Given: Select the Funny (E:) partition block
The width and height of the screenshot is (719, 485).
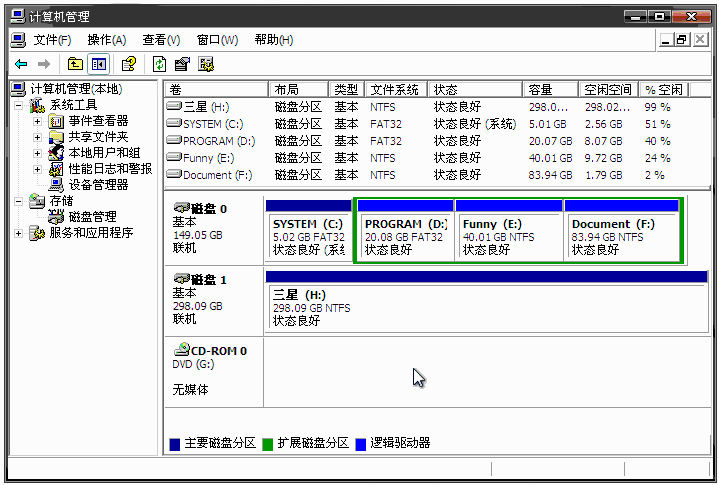Looking at the screenshot, I should point(509,231).
